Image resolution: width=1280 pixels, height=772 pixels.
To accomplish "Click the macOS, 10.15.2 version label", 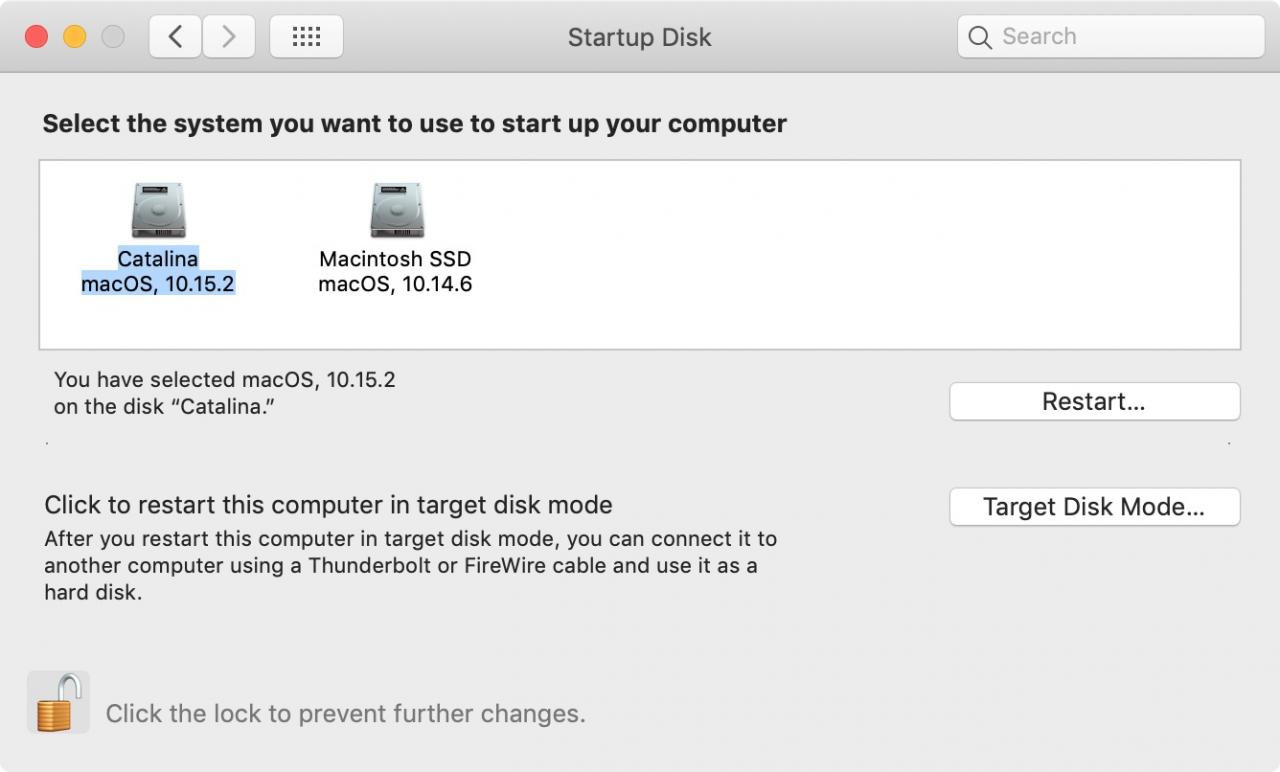I will point(158,285).
